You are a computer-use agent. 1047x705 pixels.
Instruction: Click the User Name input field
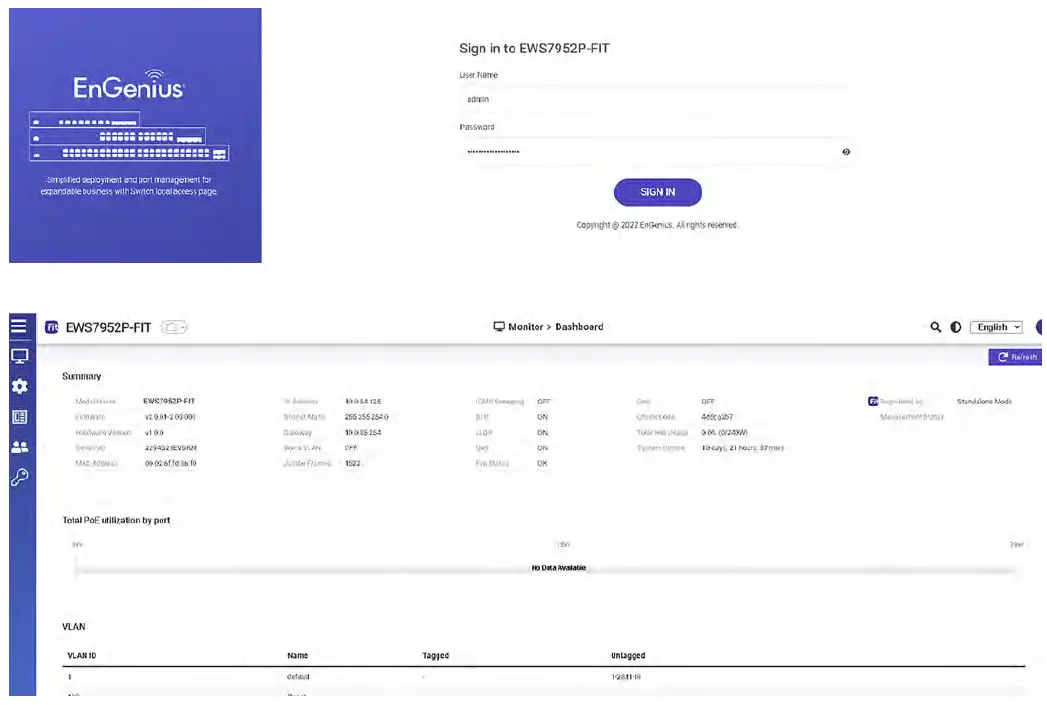coord(654,99)
